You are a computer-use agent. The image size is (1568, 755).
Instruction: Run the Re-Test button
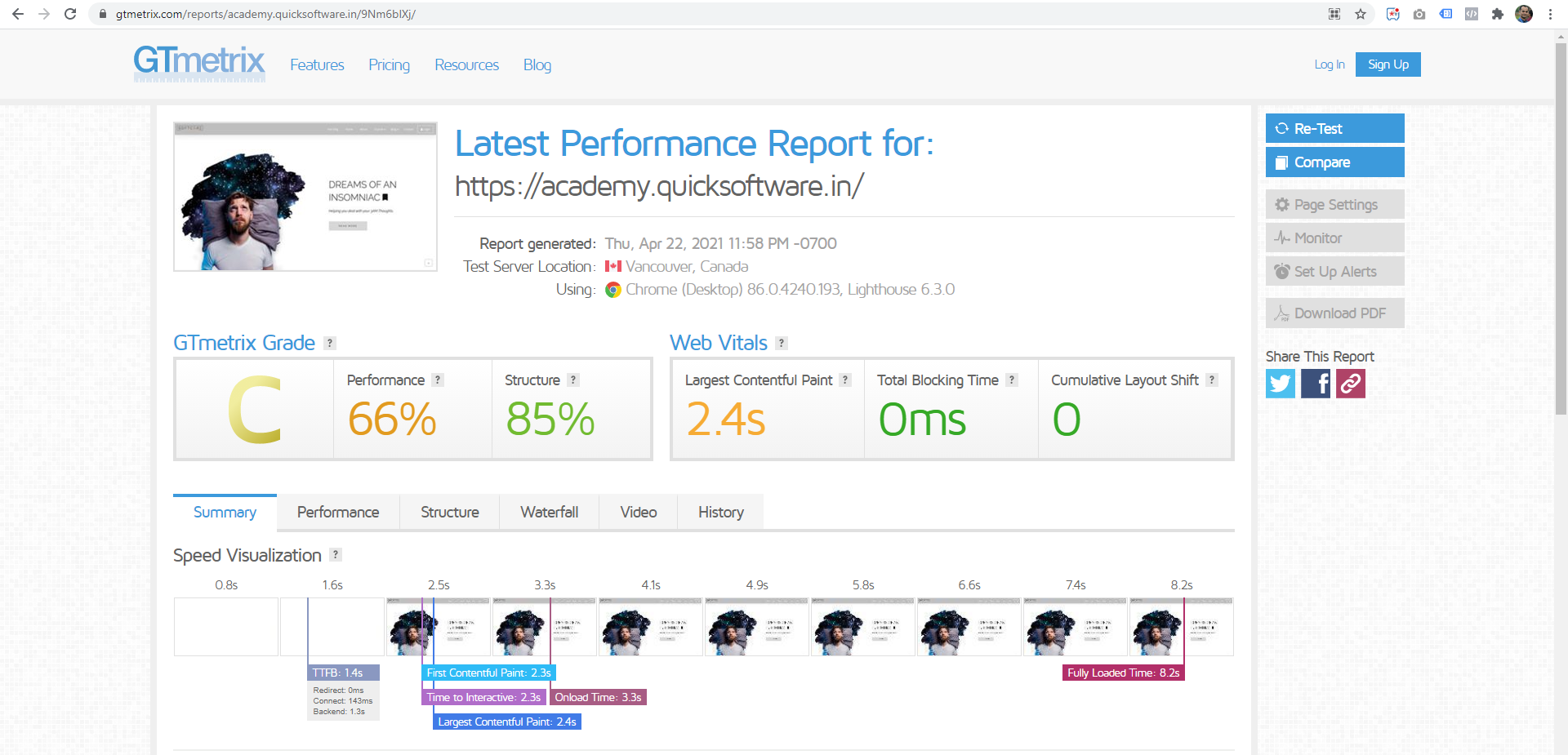click(x=1335, y=128)
